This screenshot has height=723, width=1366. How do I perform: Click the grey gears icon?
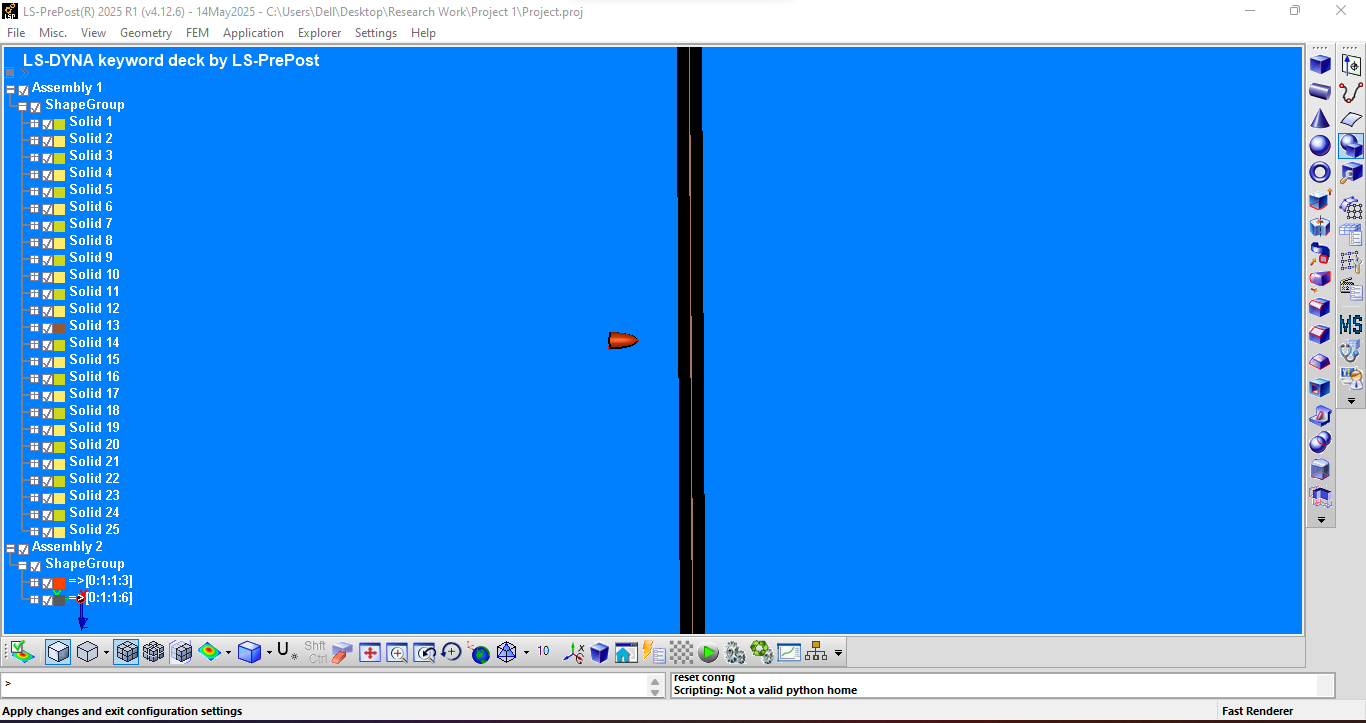pyautogui.click(x=735, y=653)
